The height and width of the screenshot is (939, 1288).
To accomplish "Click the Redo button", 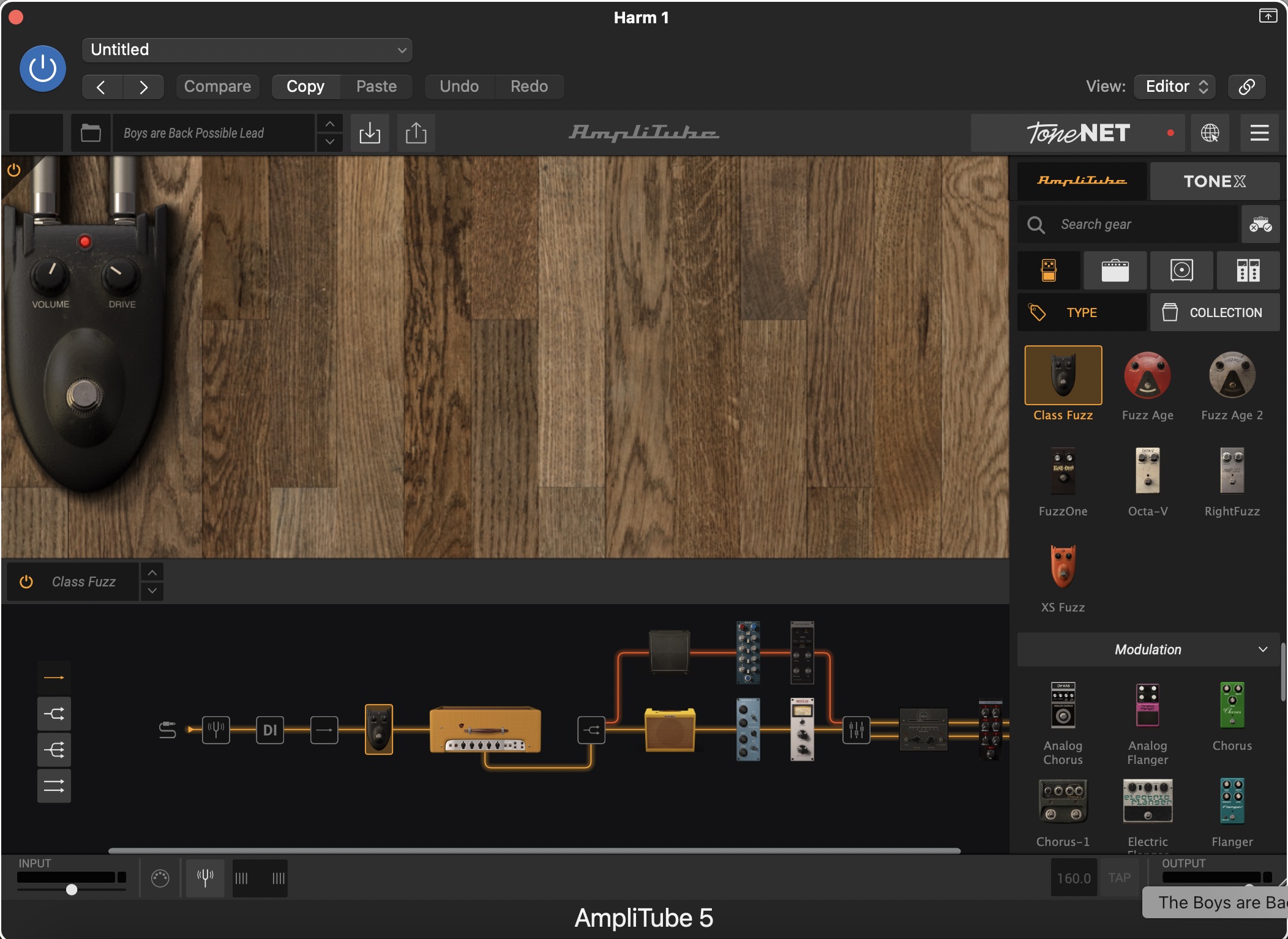I will 530,87.
